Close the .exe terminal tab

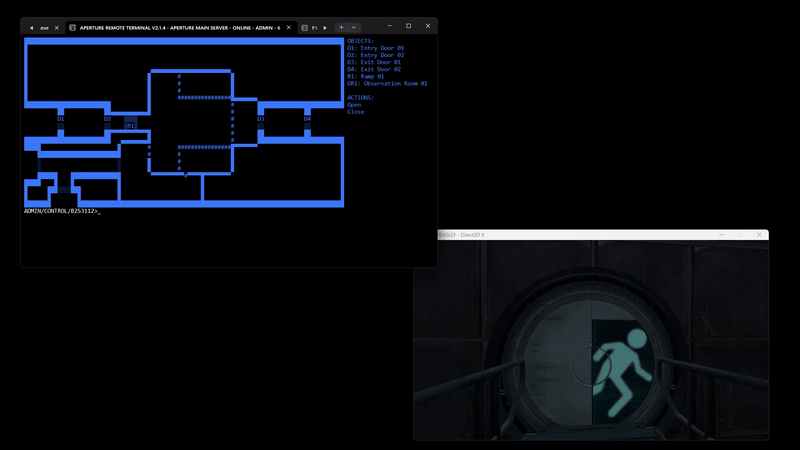click(57, 28)
